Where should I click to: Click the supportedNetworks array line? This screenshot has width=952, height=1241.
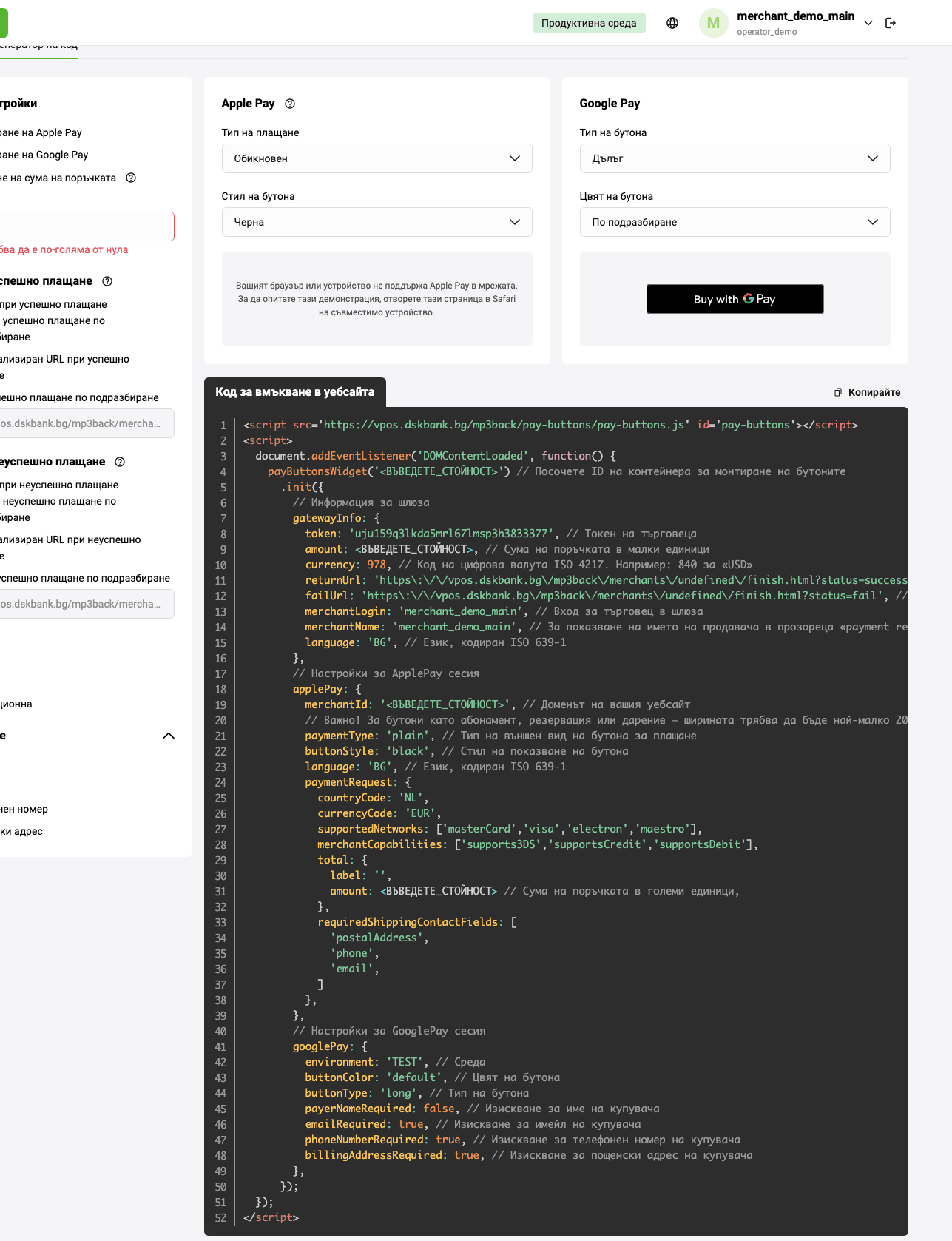pos(510,829)
